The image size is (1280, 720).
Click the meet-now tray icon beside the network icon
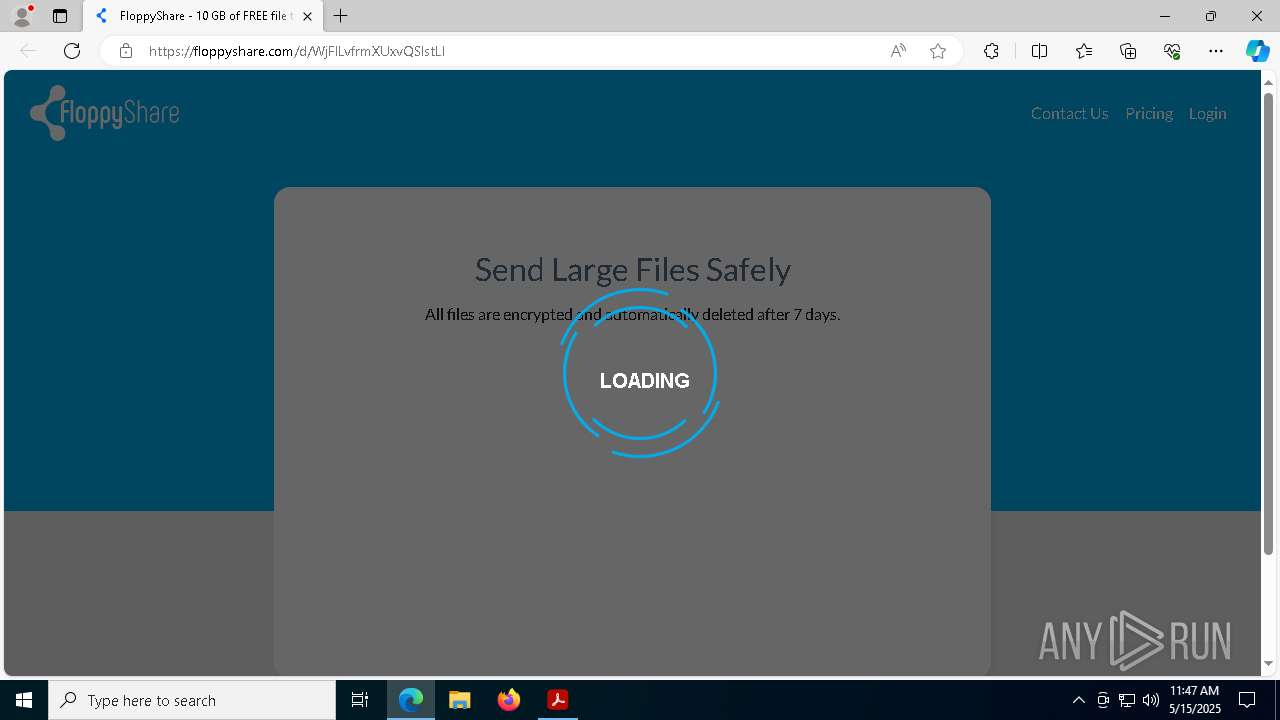[1103, 700]
